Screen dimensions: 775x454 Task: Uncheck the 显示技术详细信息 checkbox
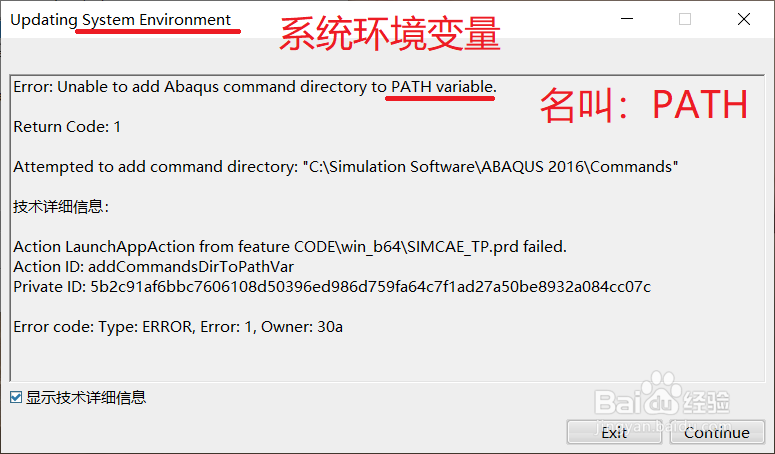pyautogui.click(x=16, y=397)
